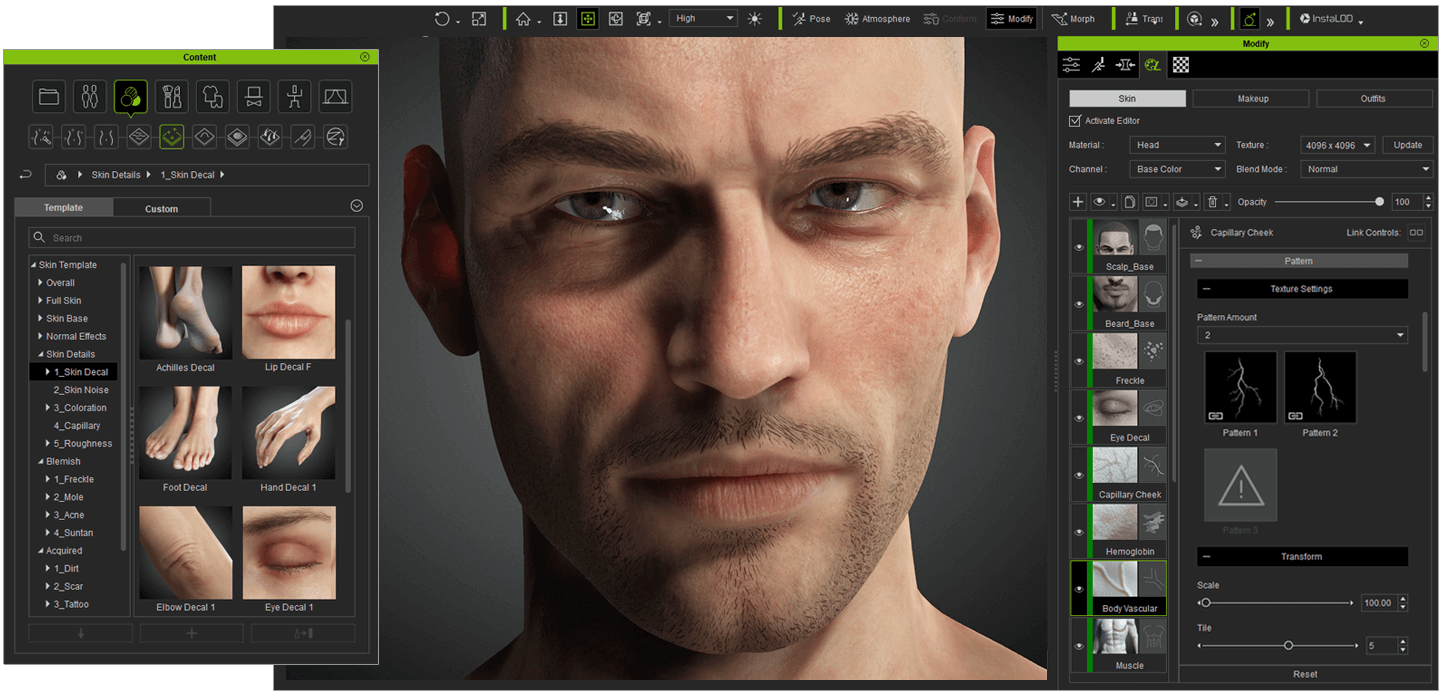Select the Stage content category icon
Screen dimensions: 1440x699
(335, 96)
